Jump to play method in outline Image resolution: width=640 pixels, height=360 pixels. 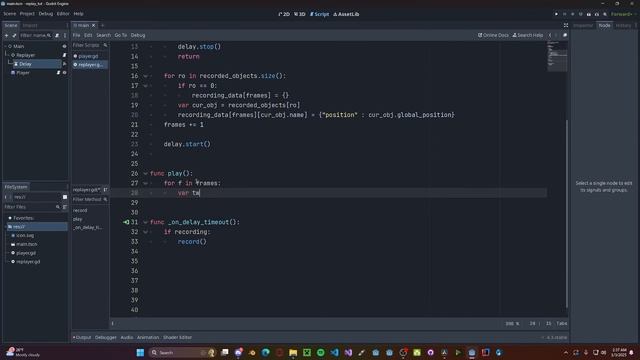[78, 219]
